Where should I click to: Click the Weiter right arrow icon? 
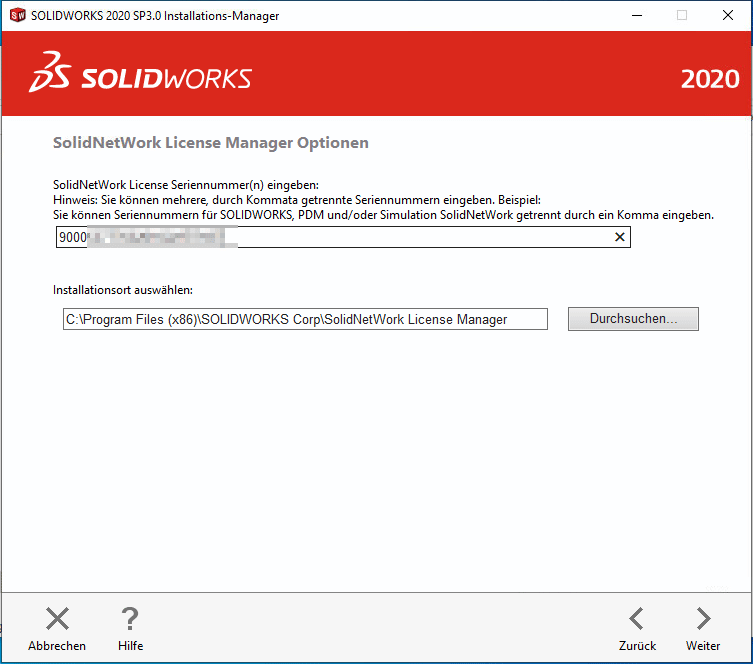(703, 619)
